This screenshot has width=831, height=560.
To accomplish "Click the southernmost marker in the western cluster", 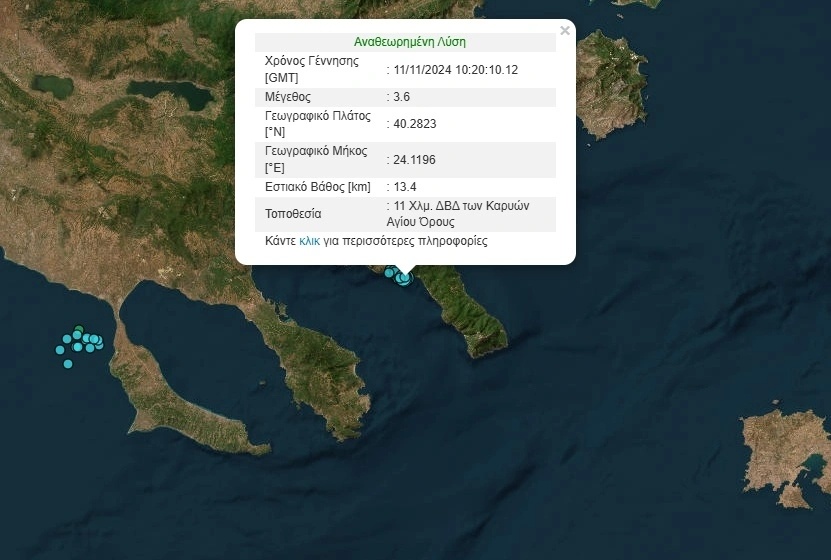I will 68,363.
